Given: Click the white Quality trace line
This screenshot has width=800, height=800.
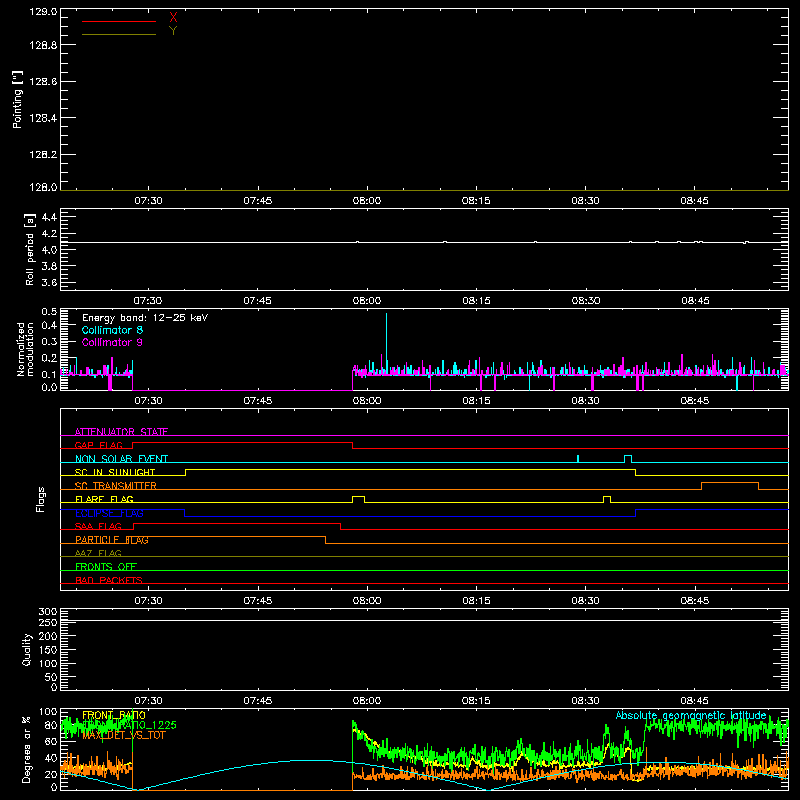Looking at the screenshot, I should [424, 620].
